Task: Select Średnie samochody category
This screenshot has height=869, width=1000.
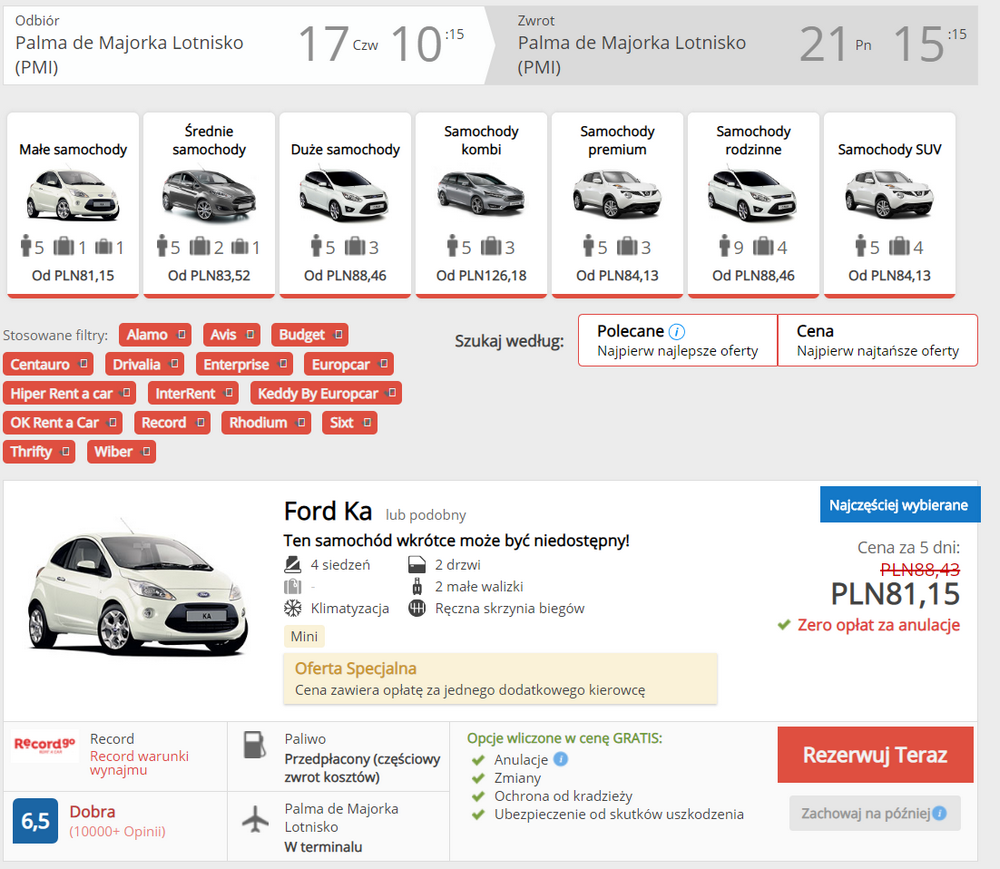Action: pyautogui.click(x=209, y=205)
